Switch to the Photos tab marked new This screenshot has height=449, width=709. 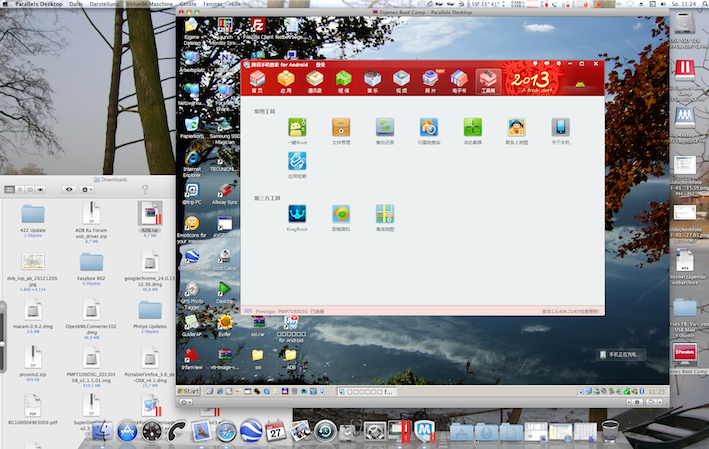pos(430,82)
